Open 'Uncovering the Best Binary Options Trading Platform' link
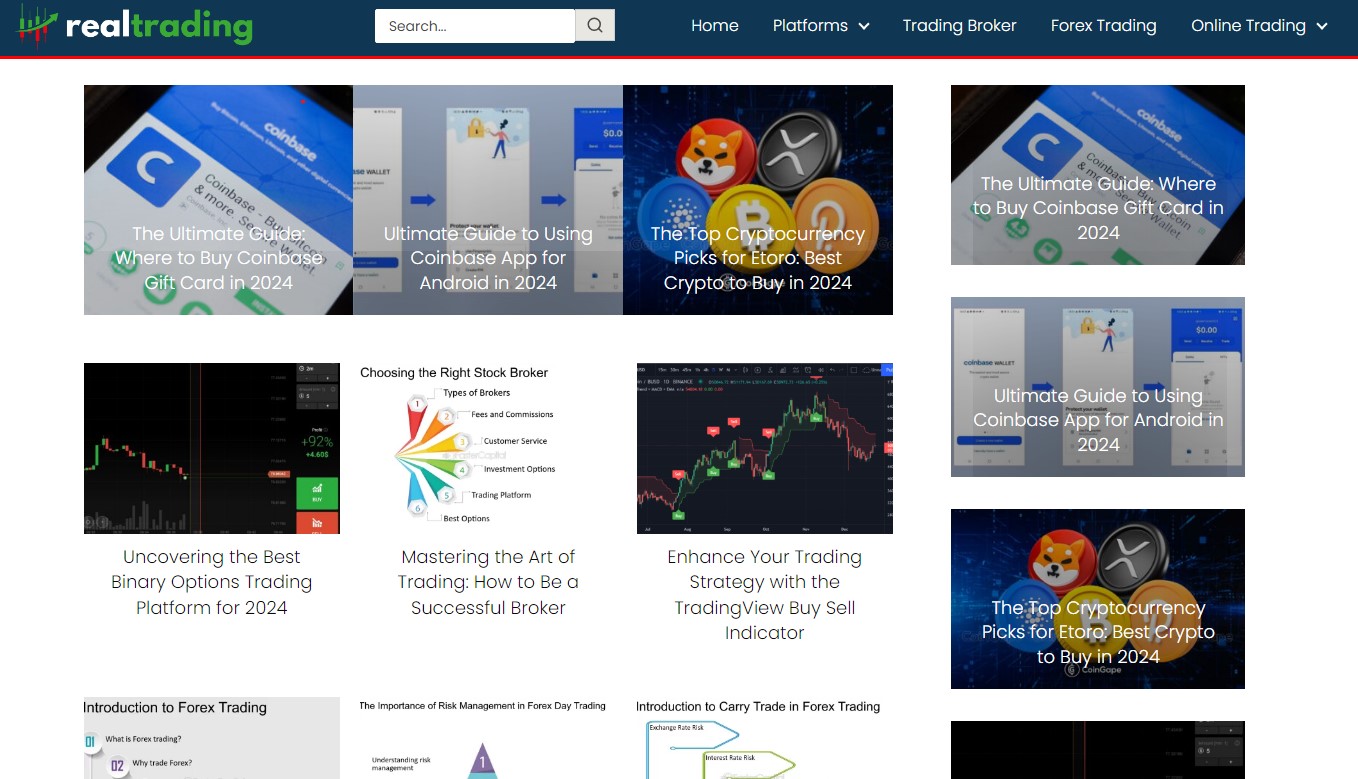Viewport: 1358px width, 779px height. (212, 582)
